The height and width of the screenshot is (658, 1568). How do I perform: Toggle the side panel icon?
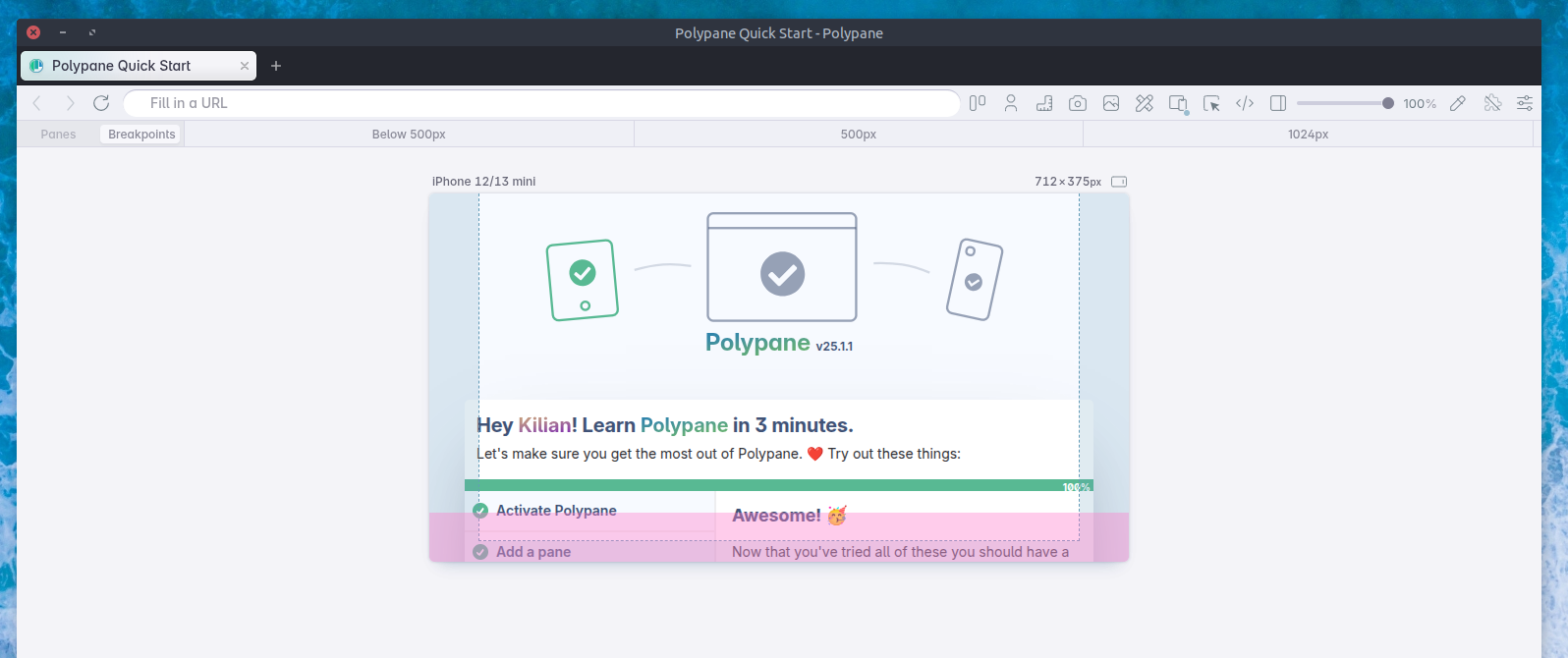pyautogui.click(x=1278, y=103)
